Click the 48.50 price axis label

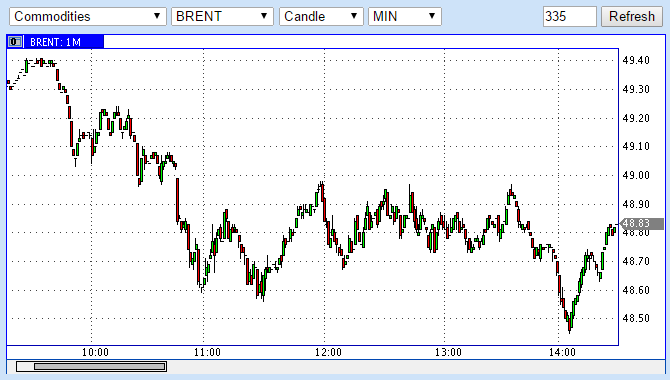pyautogui.click(x=636, y=318)
